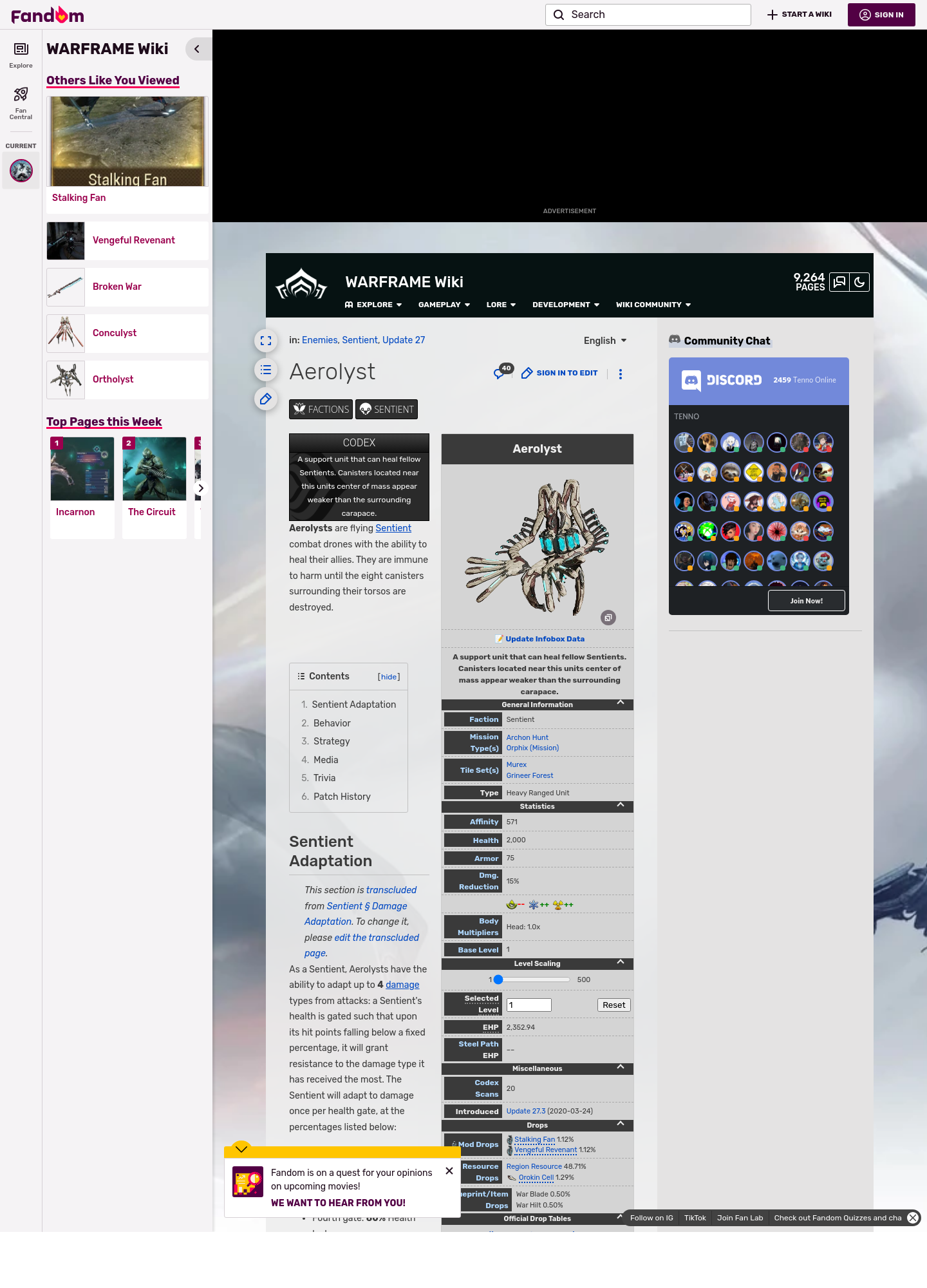Image resolution: width=927 pixels, height=1288 pixels.
Task: Jump to Media in Contents
Action: [x=326, y=760]
